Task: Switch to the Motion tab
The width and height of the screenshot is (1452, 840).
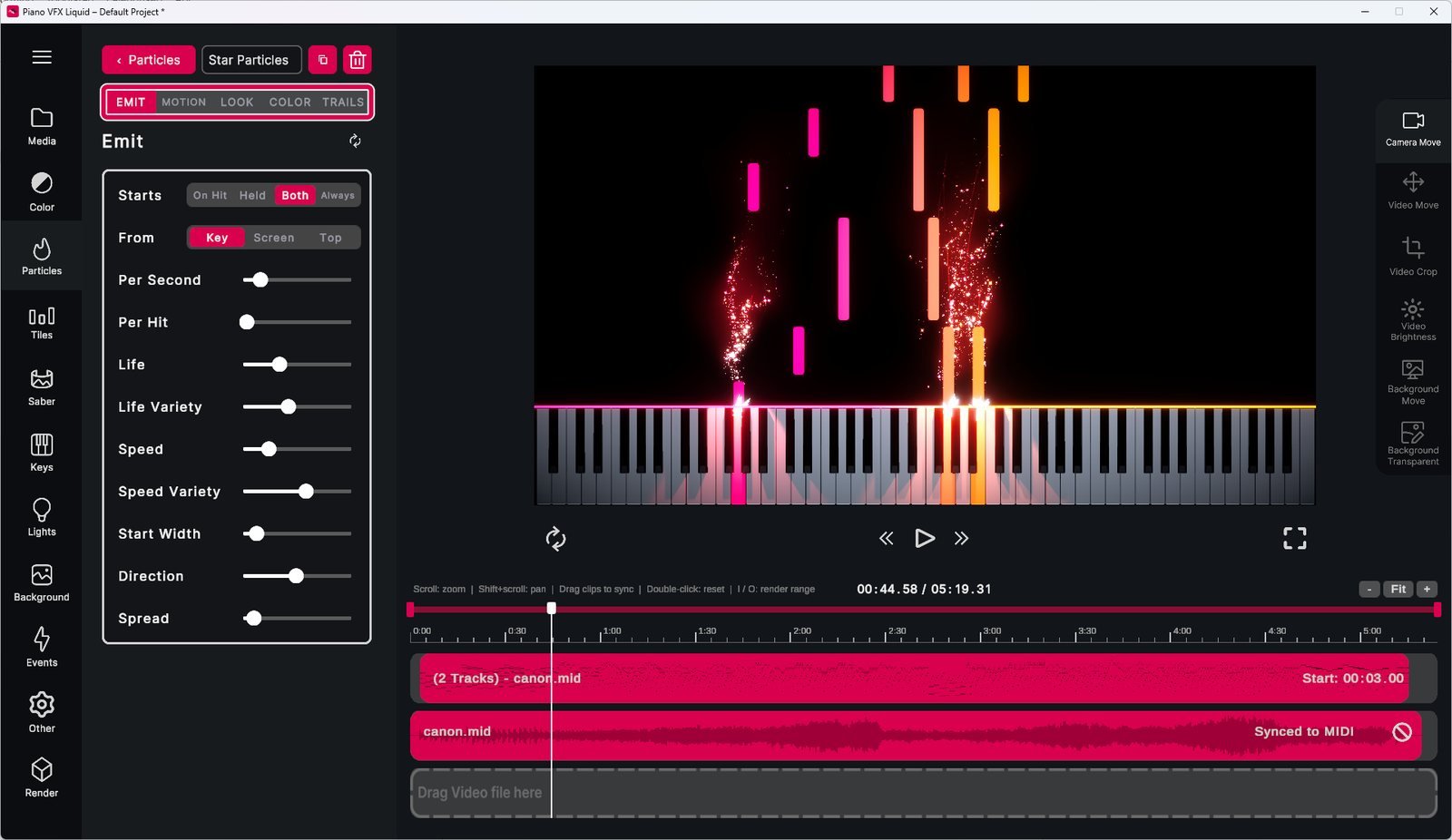Action: [x=184, y=103]
